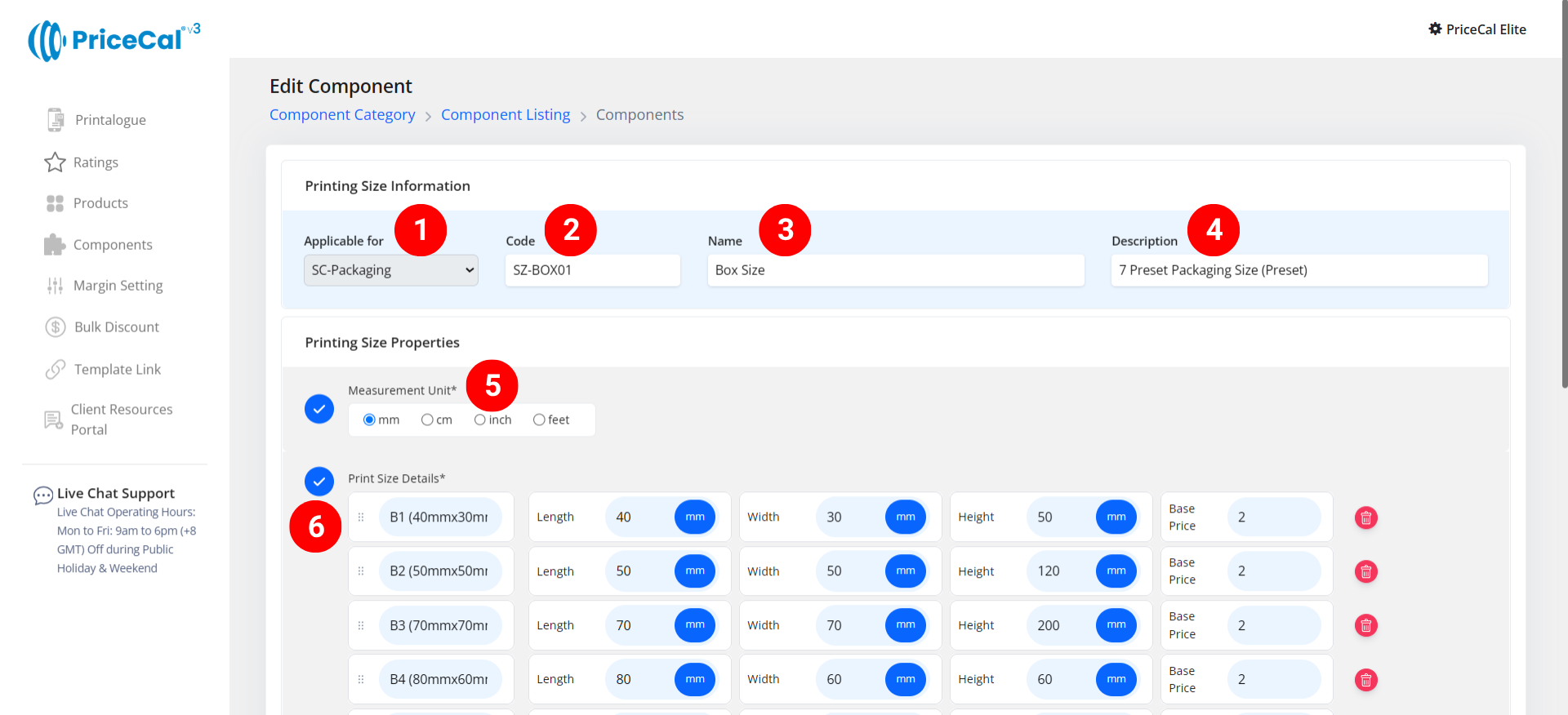Click the Live Chat Support bubble icon
This screenshot has width=1568, height=715.
(x=42, y=495)
